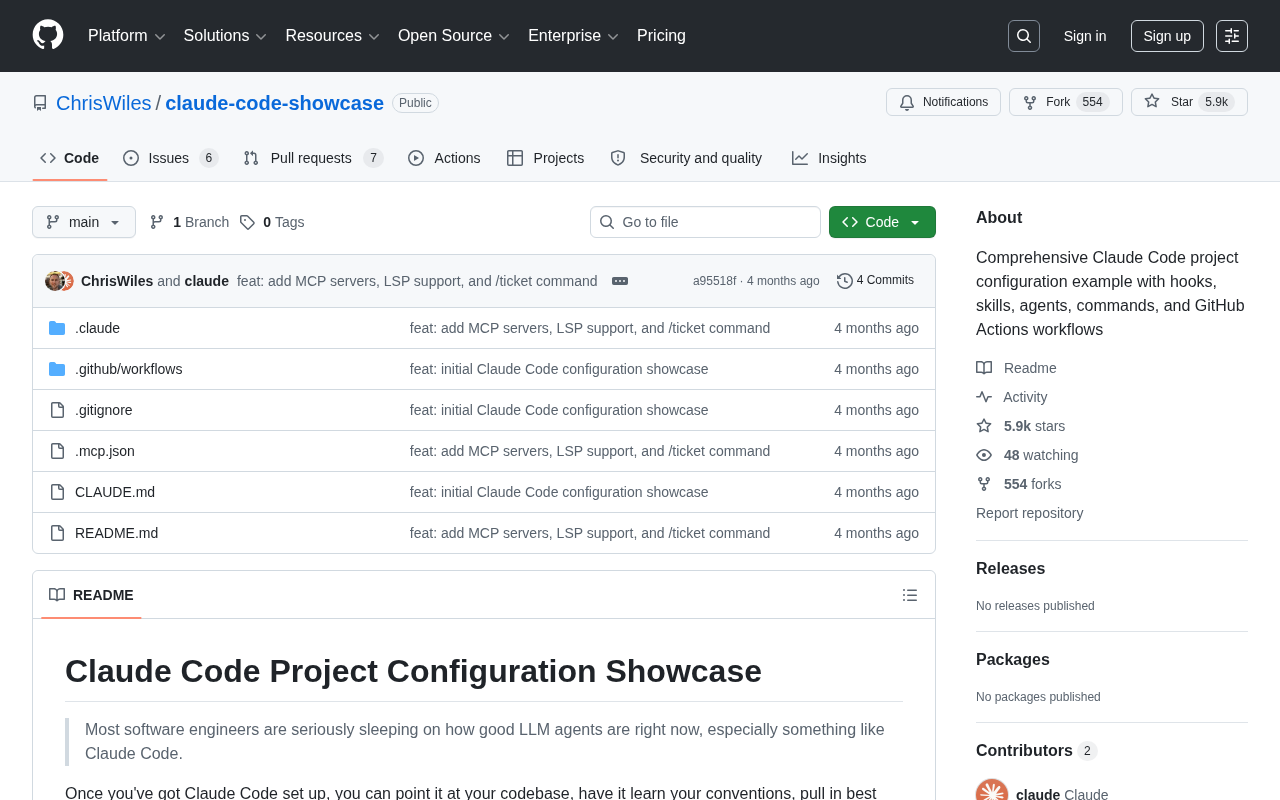Open the README outline list icon
This screenshot has height=800, width=1280.
click(x=910, y=595)
